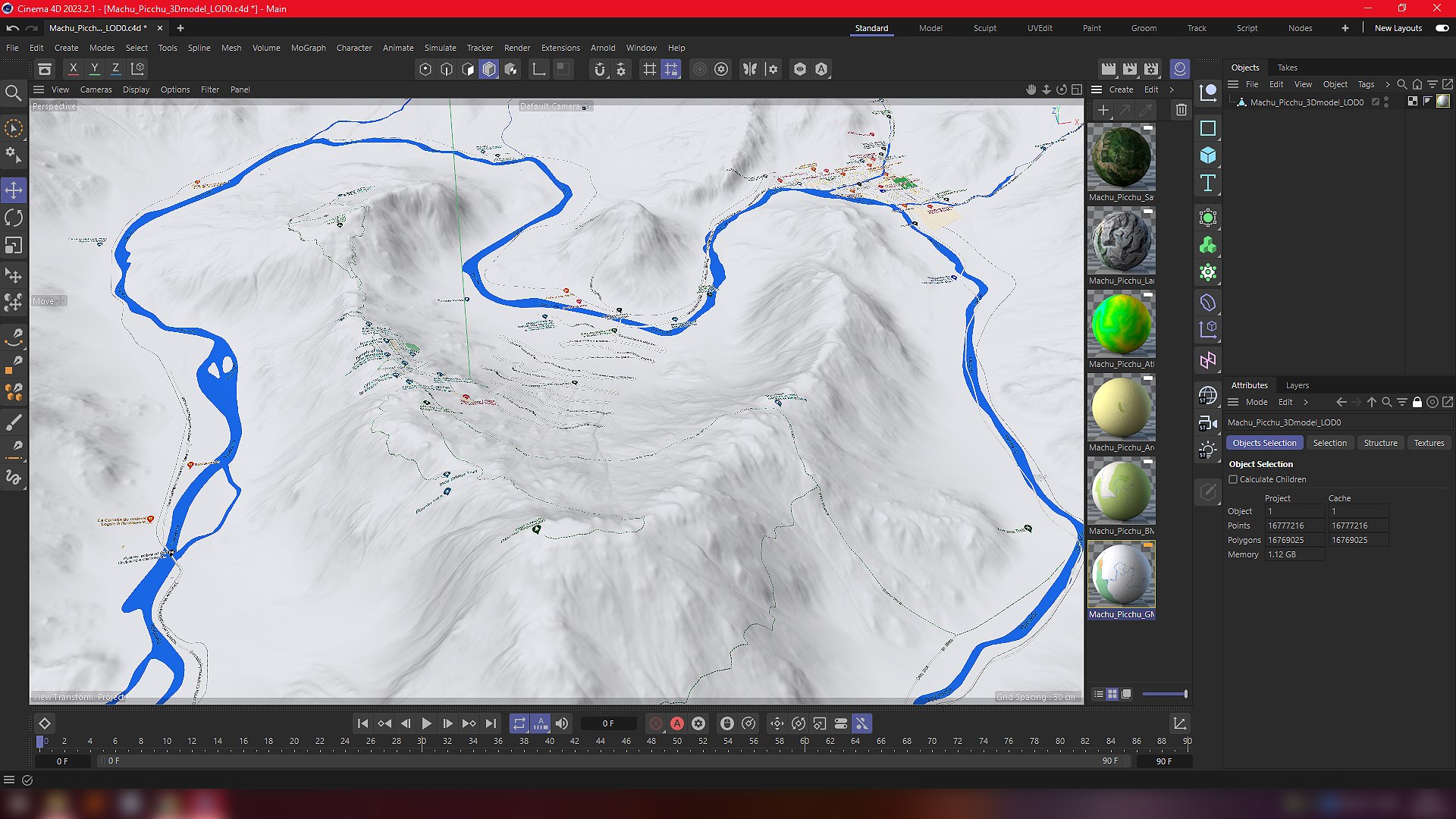Click Selection button in Attributes
Image resolution: width=1456 pixels, height=819 pixels.
tap(1329, 443)
